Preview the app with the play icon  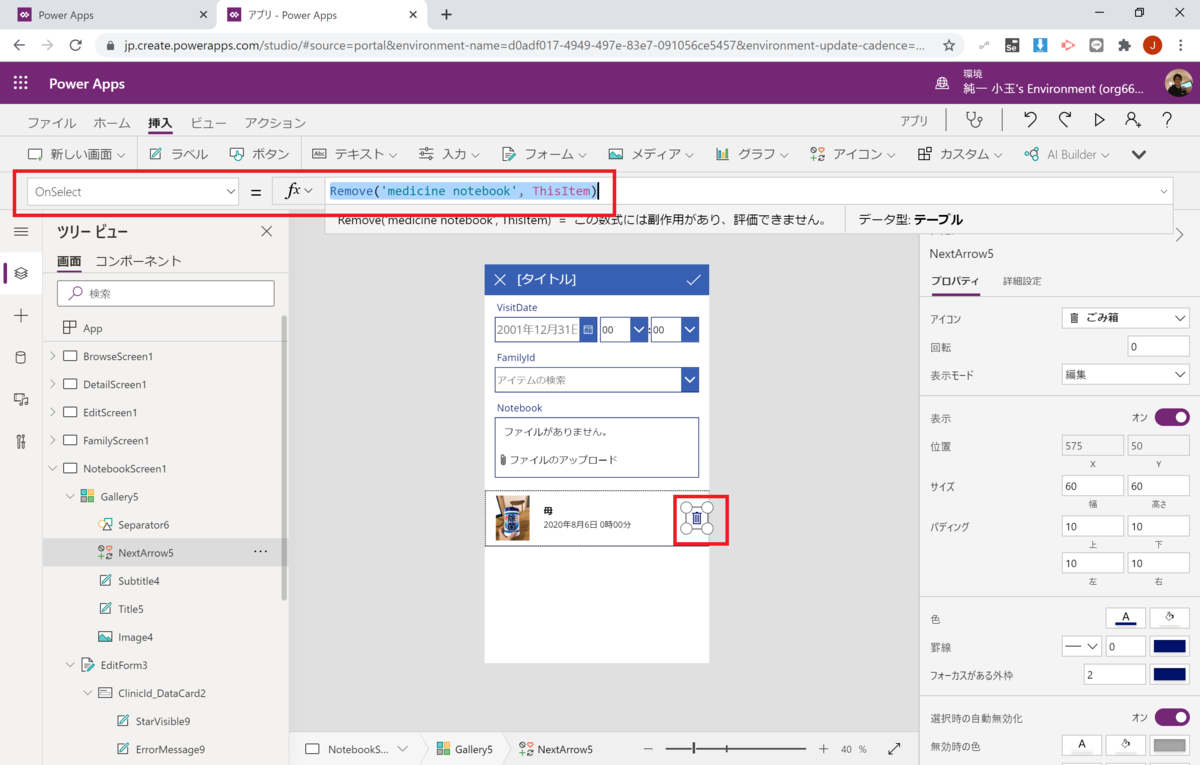(1099, 120)
